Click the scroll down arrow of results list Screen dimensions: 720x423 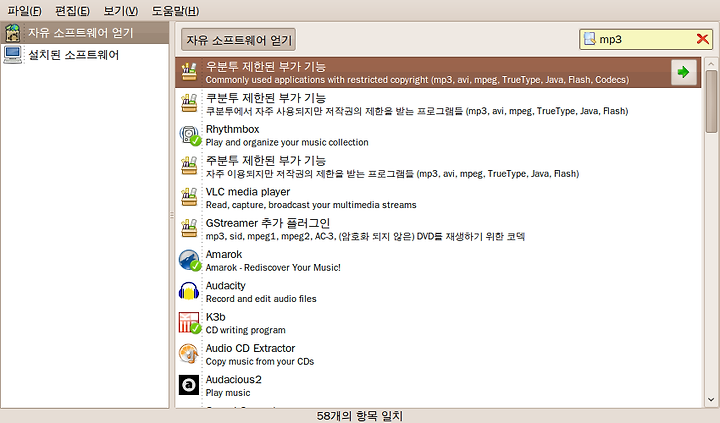[x=711, y=400]
